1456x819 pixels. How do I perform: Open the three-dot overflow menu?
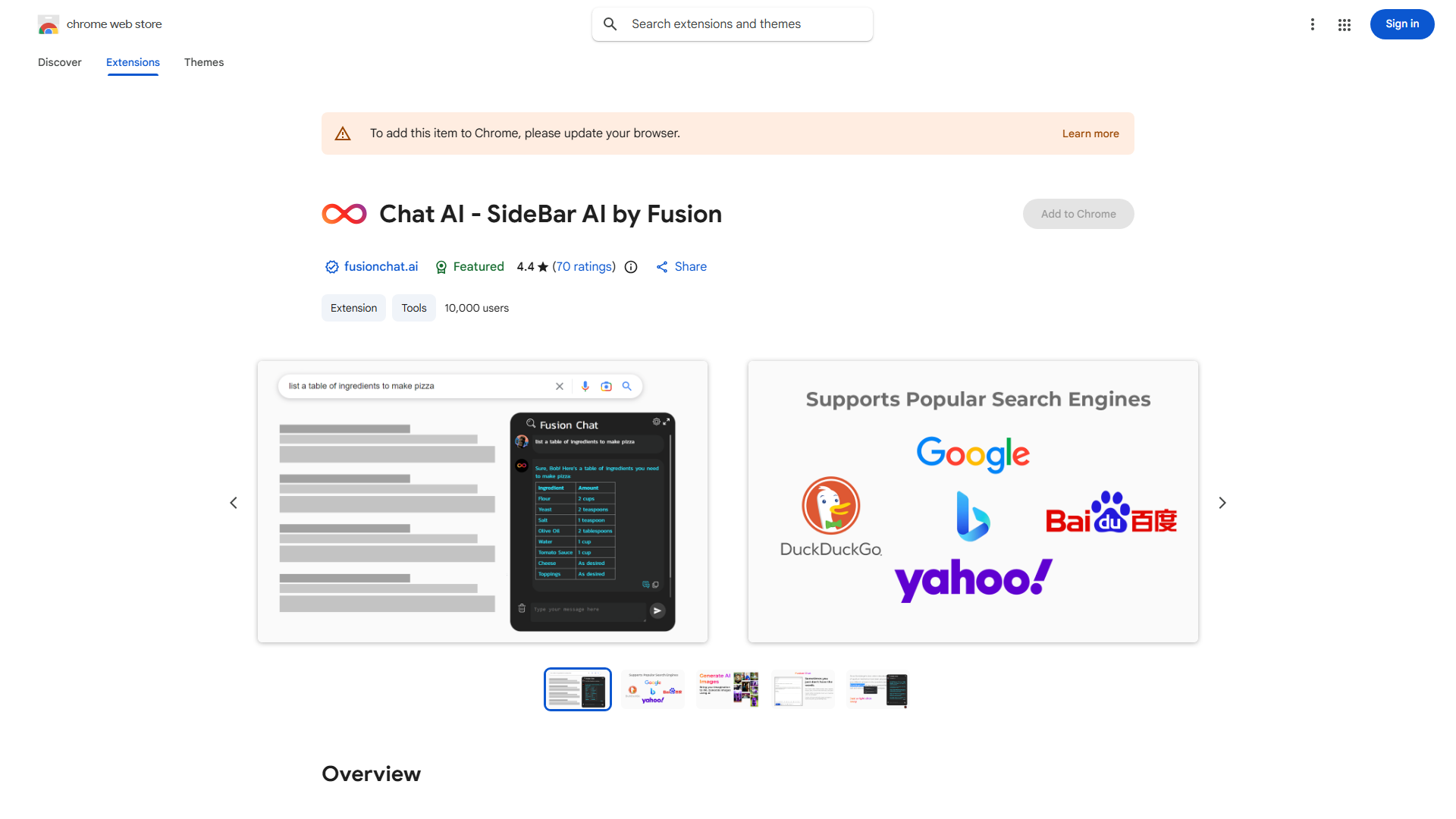coord(1313,24)
